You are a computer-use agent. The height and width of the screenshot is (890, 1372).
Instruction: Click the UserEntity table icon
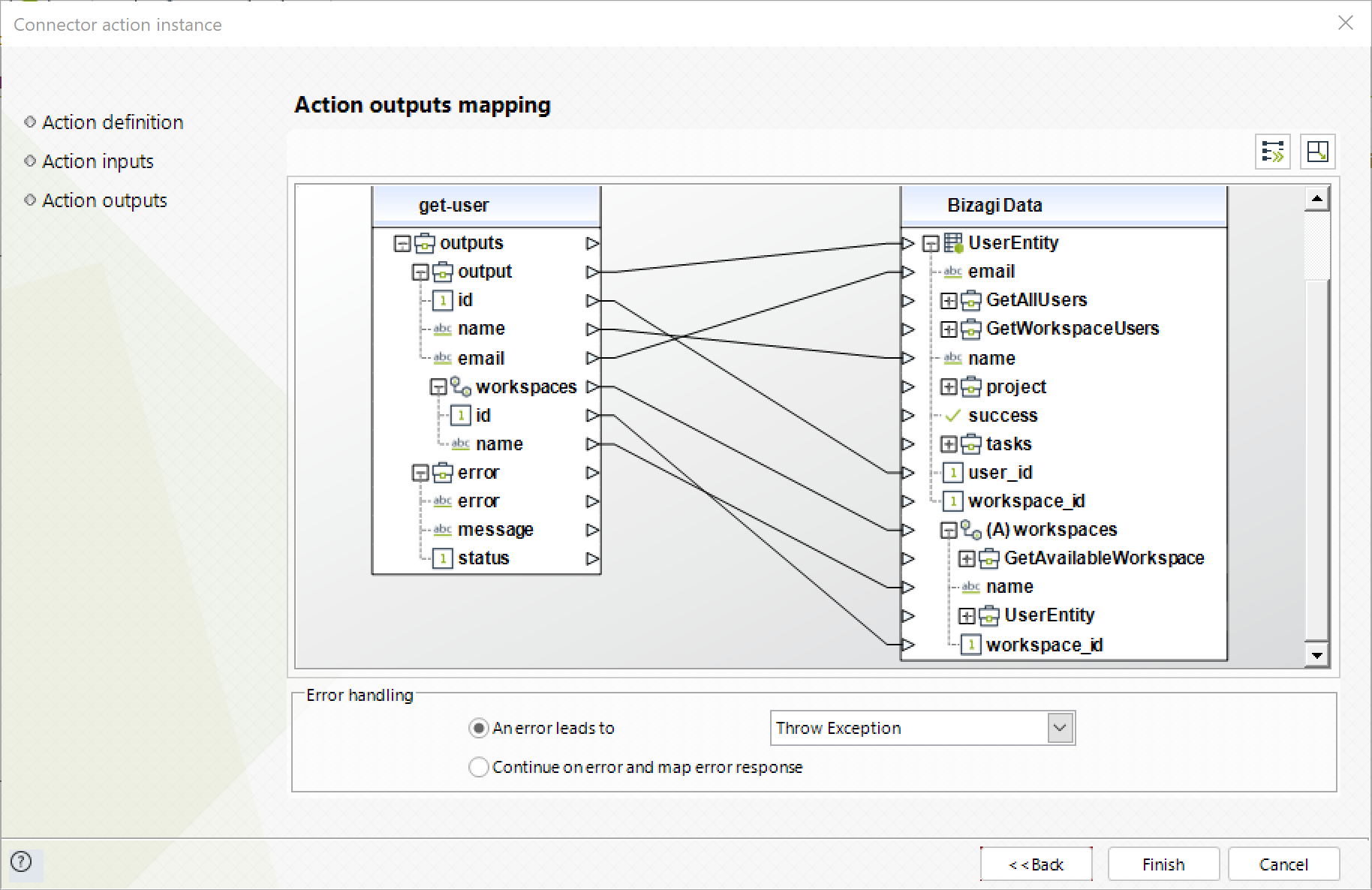[953, 243]
